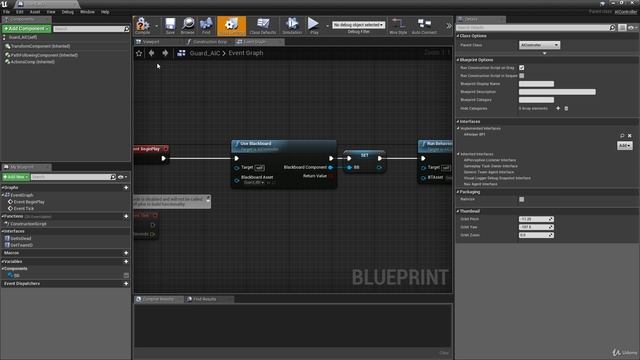640x360 pixels.
Task: Open the interfaces Add dropdown button
Action: pos(624,146)
